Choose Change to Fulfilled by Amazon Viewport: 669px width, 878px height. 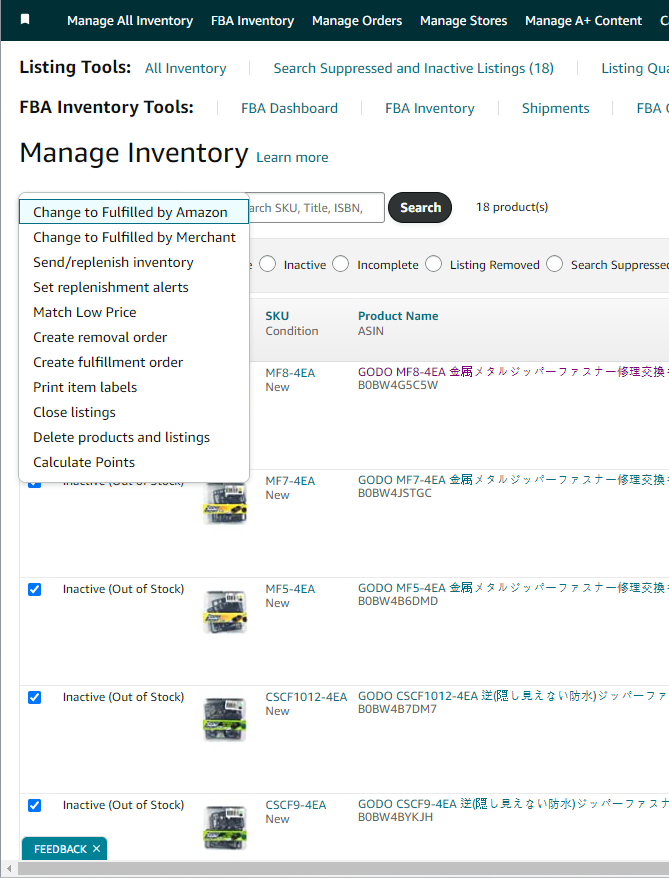coord(134,212)
